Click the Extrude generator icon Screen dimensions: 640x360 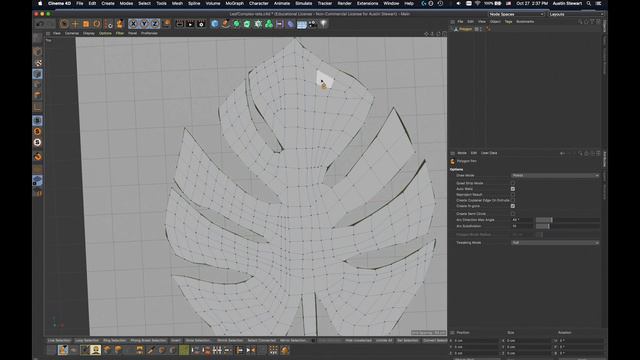(x=247, y=24)
